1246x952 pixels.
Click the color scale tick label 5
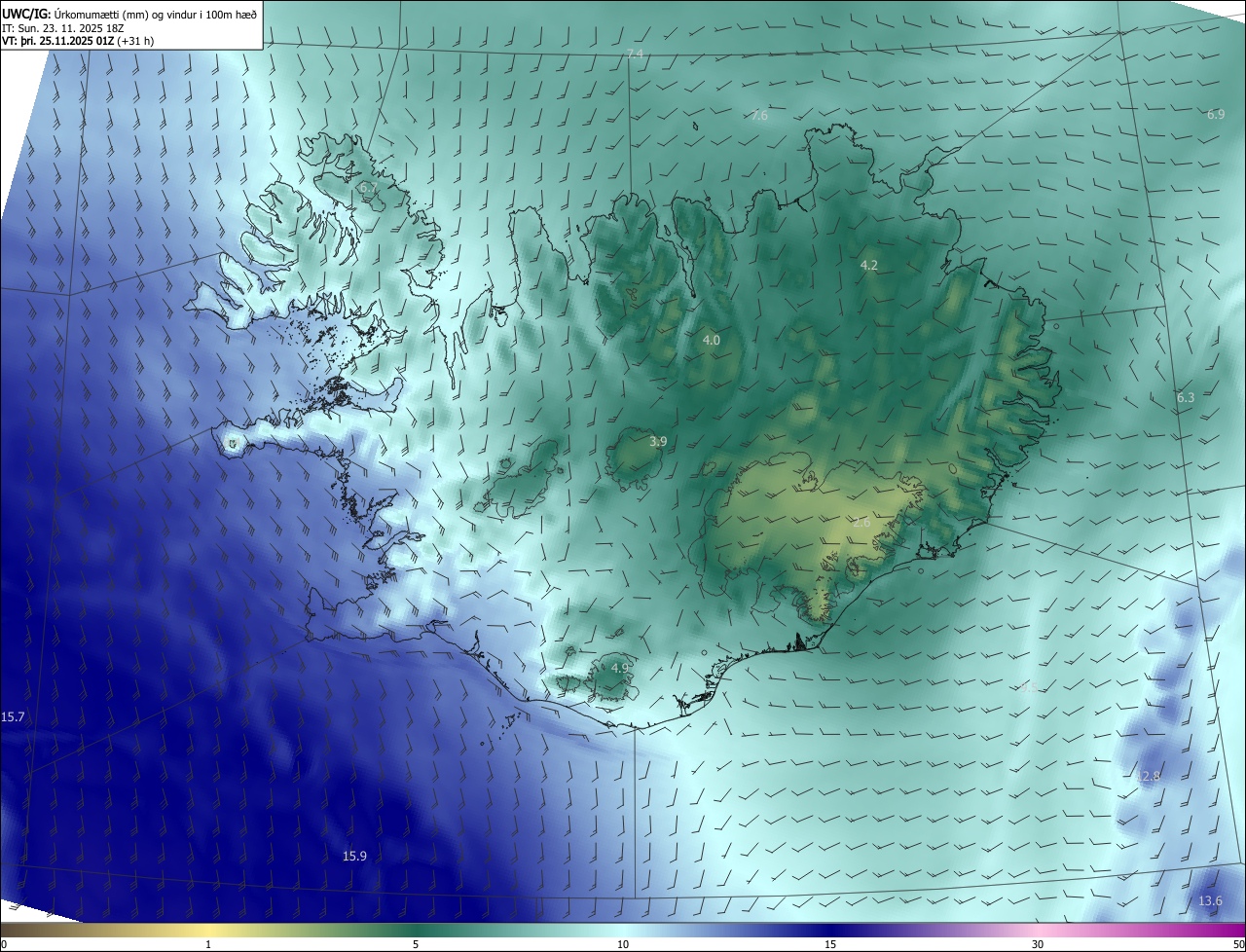click(416, 944)
